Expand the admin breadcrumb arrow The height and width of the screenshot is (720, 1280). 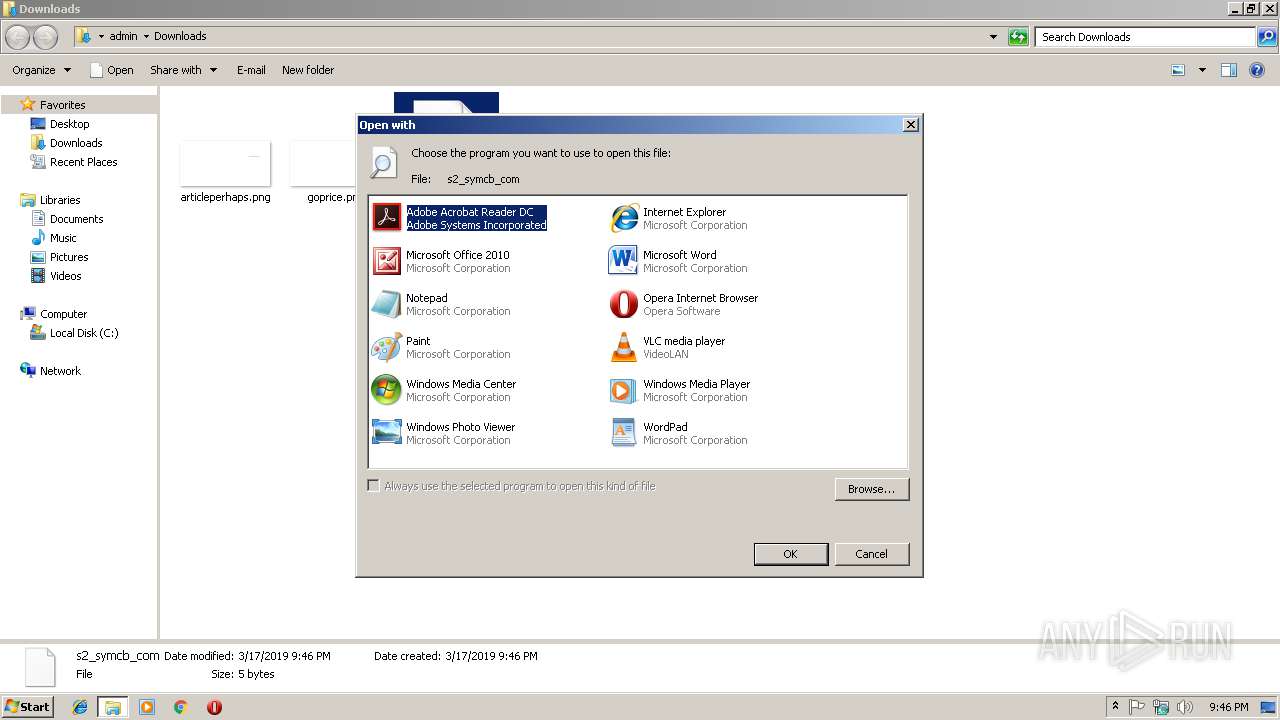(146, 36)
